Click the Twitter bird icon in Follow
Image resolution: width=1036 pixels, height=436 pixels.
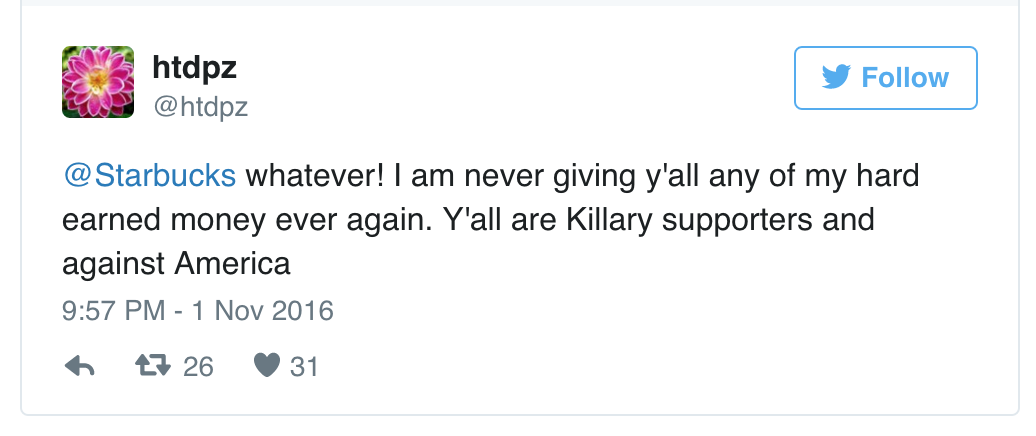point(836,78)
